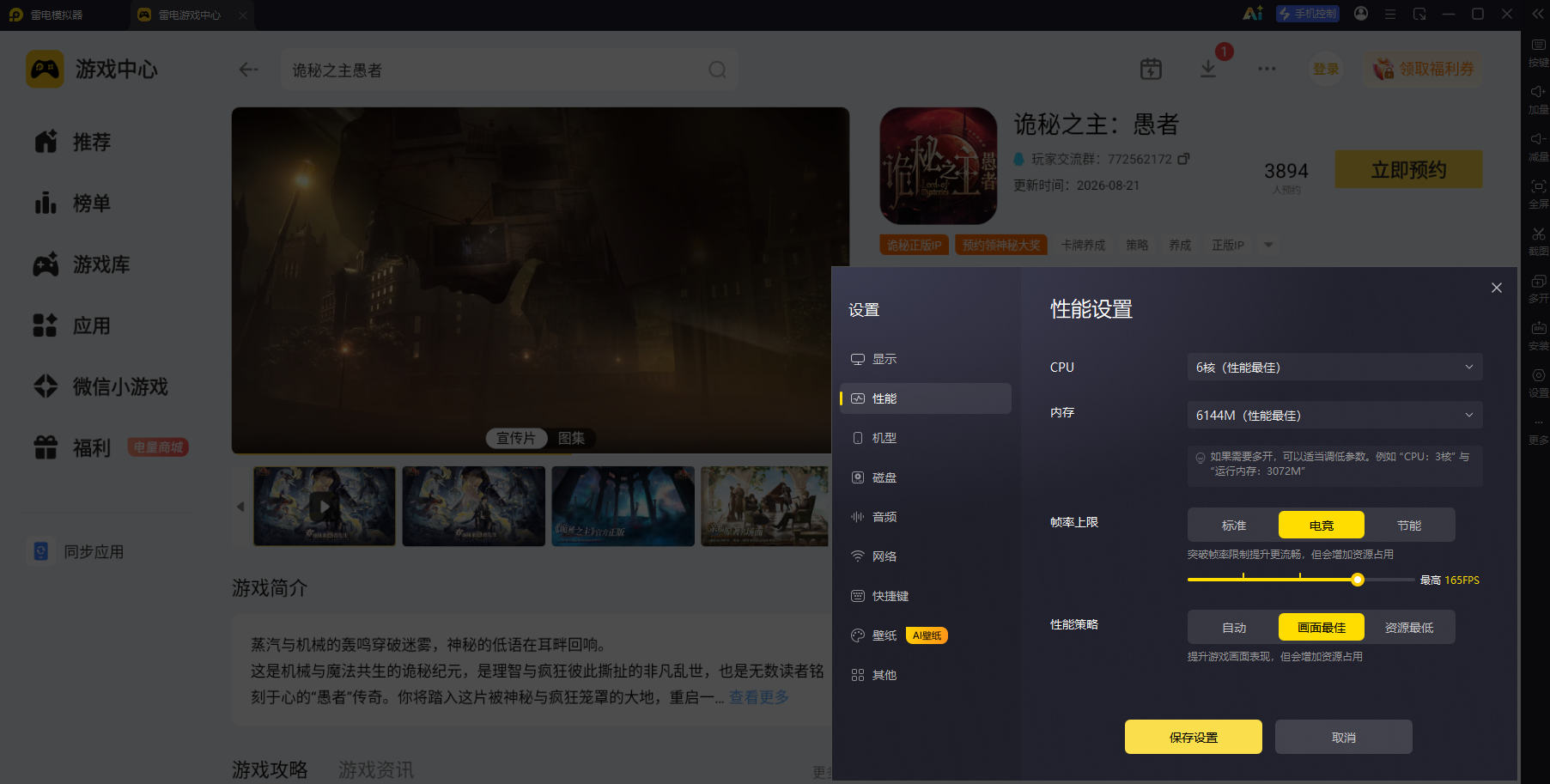Set performance strategy to 资源最低
The width and height of the screenshot is (1550, 784).
tap(1409, 627)
